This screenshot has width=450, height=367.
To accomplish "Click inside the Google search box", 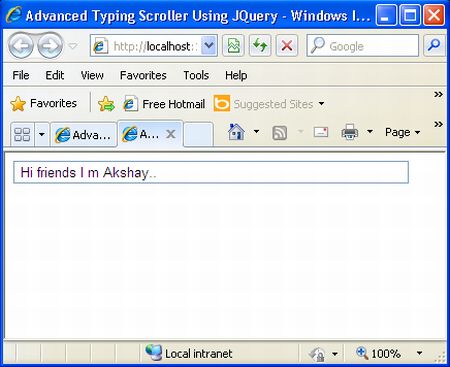I will click(x=363, y=45).
